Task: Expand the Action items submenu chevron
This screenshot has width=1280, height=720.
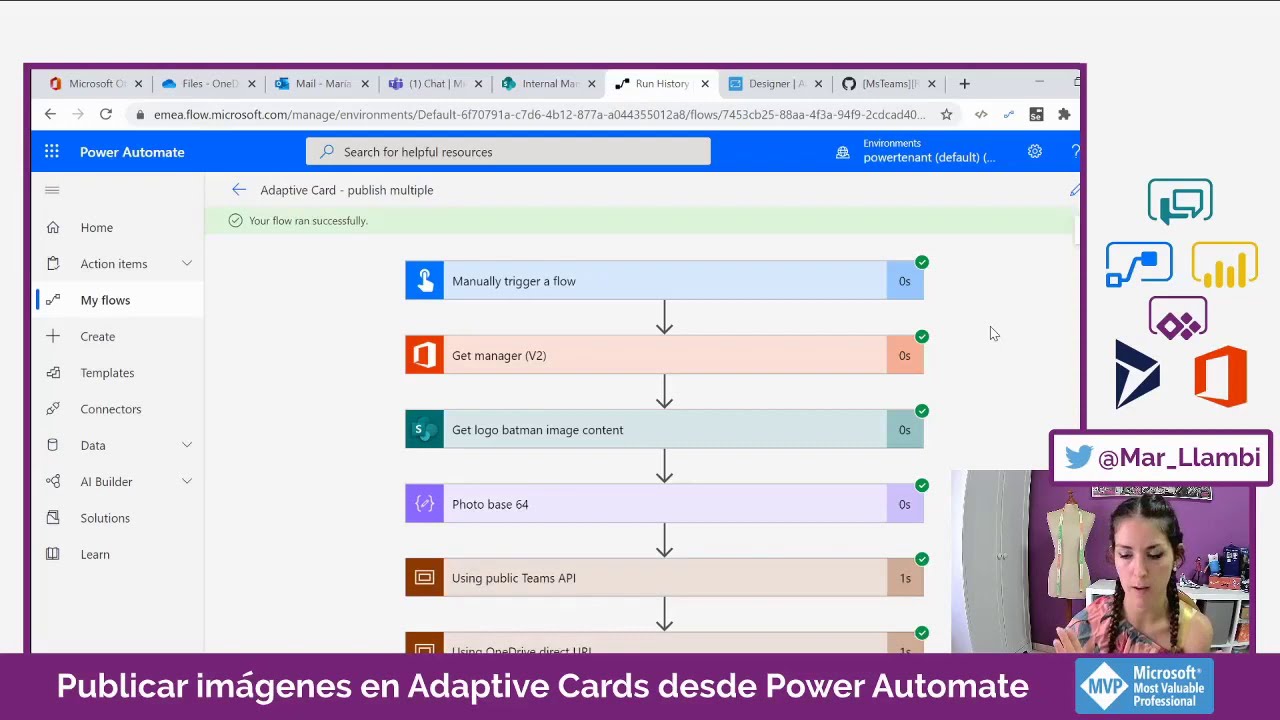Action: pos(187,264)
